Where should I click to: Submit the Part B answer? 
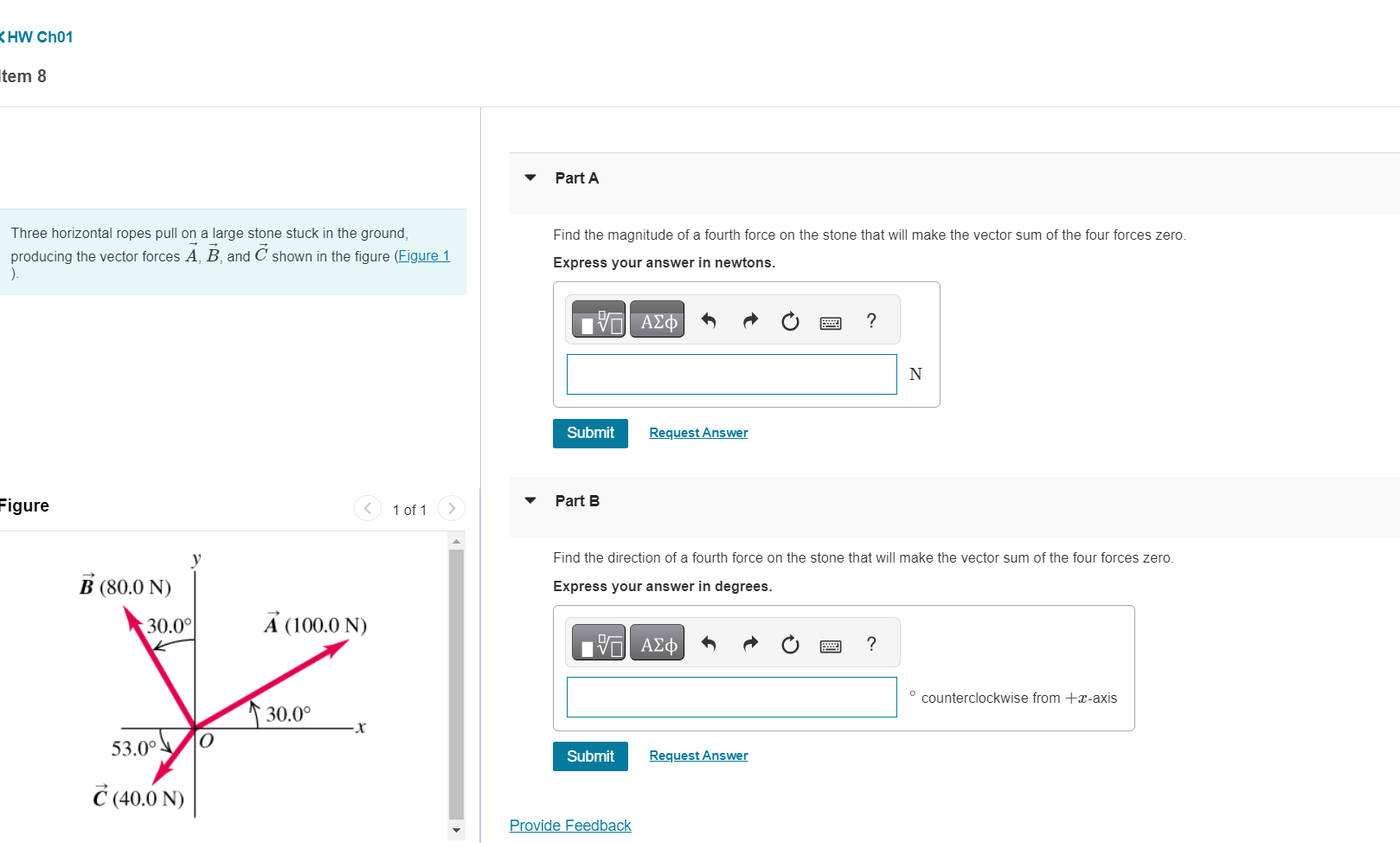click(x=590, y=756)
